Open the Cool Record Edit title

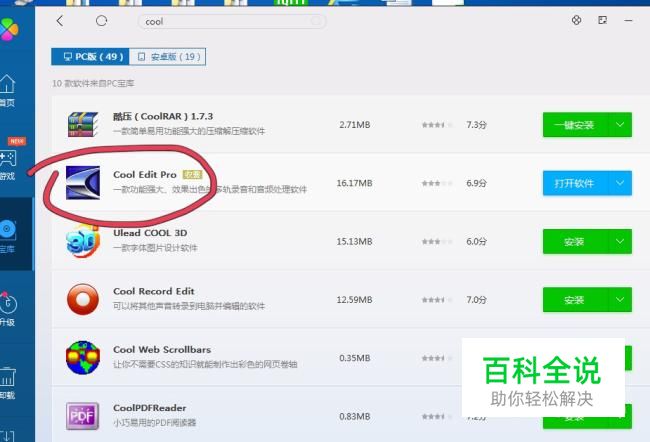click(x=154, y=291)
